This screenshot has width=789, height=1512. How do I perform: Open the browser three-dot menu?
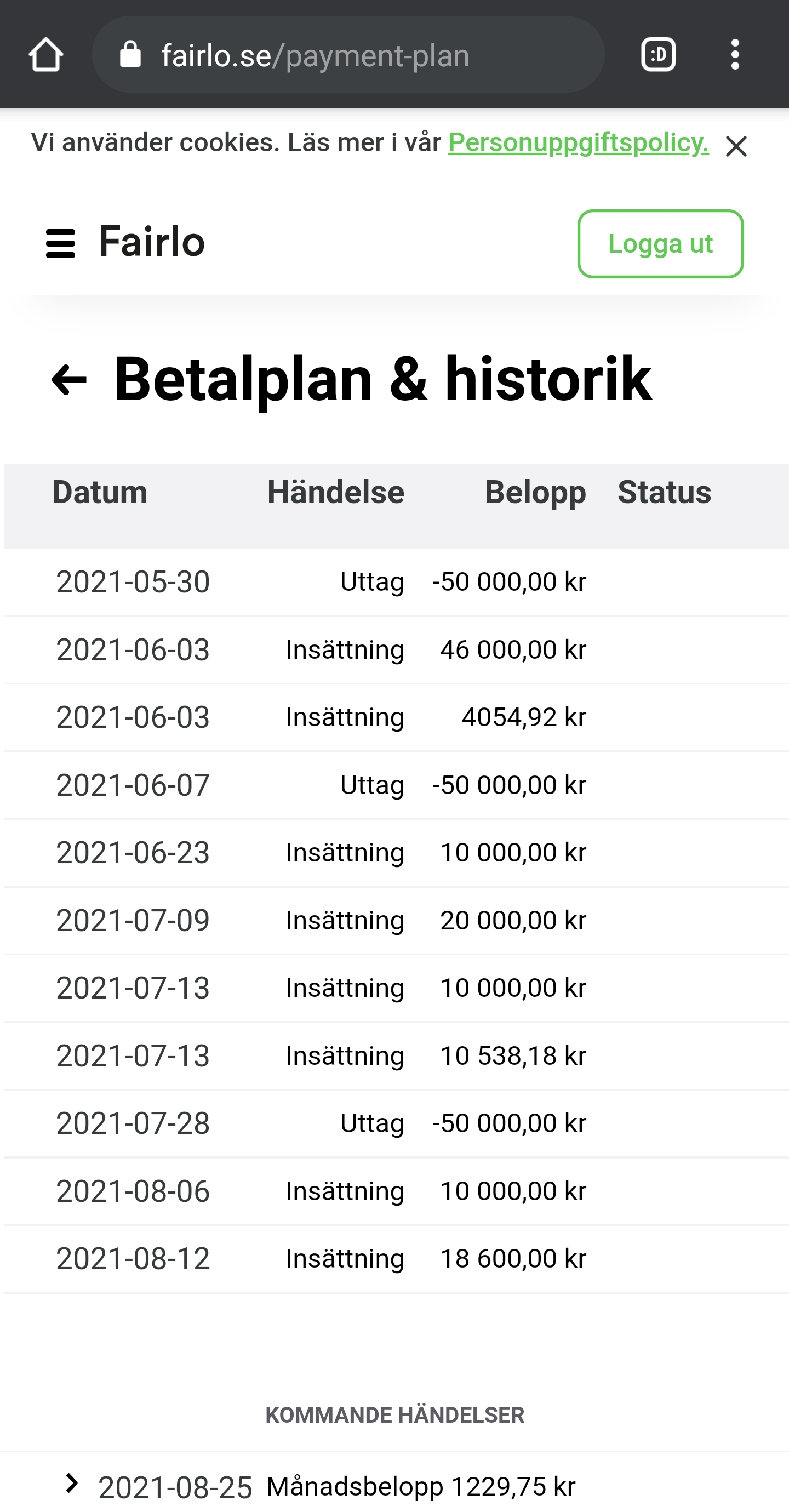pyautogui.click(x=734, y=55)
